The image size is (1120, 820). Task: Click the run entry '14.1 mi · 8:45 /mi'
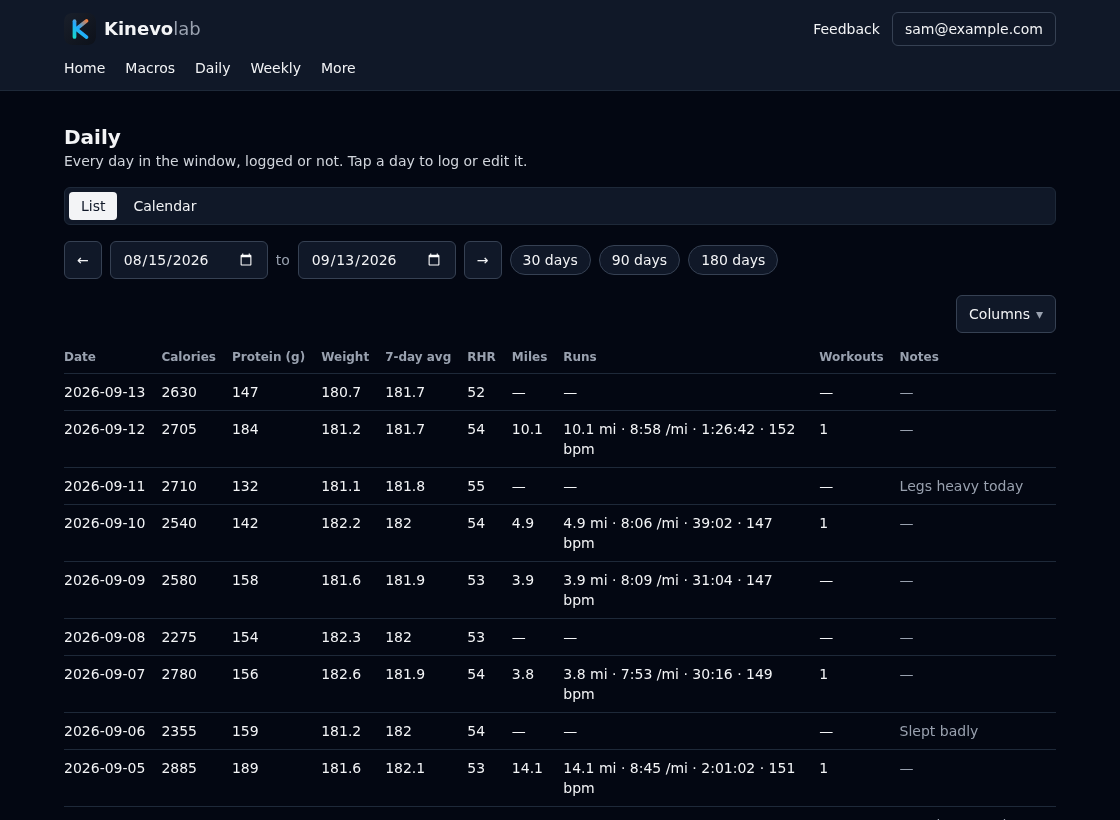click(679, 779)
